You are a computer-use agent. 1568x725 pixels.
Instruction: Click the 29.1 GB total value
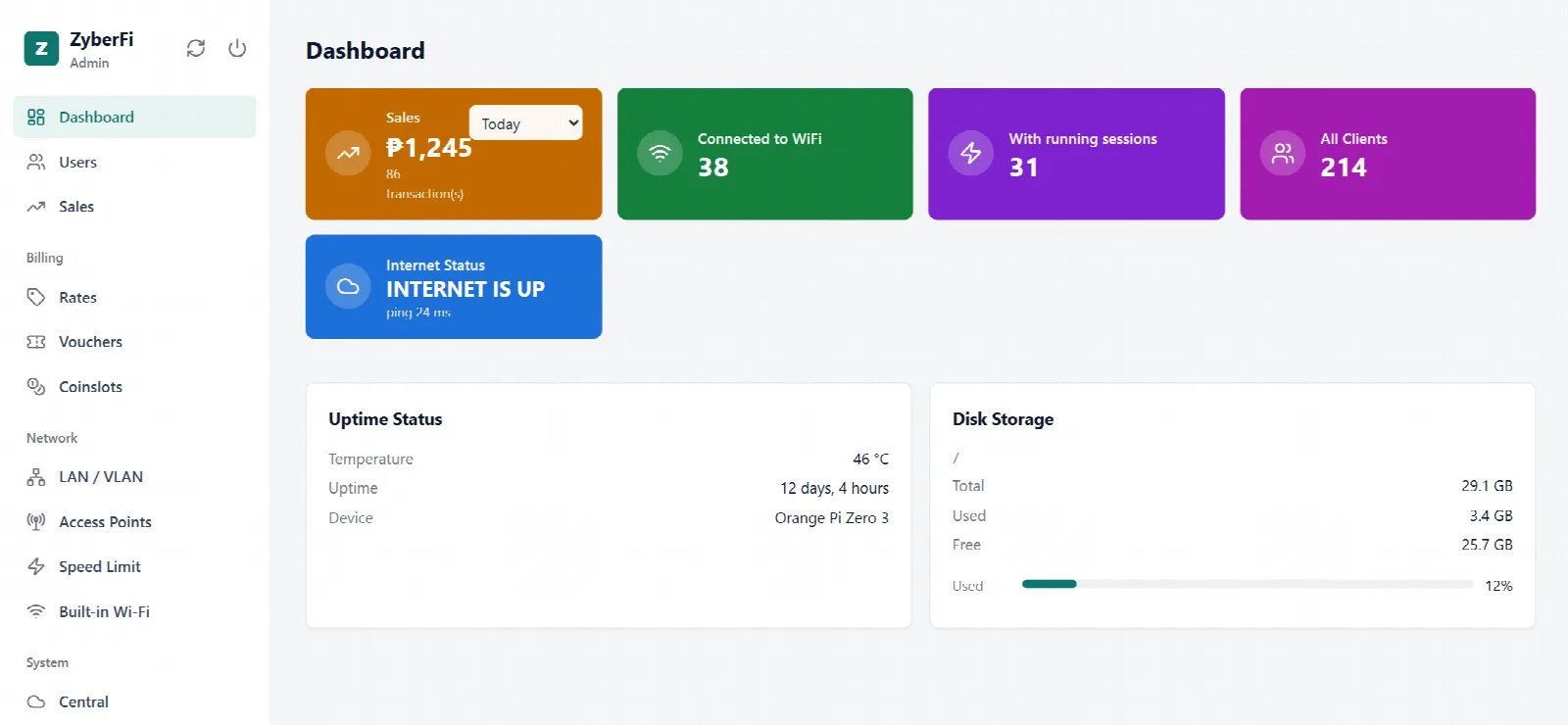[1487, 485]
